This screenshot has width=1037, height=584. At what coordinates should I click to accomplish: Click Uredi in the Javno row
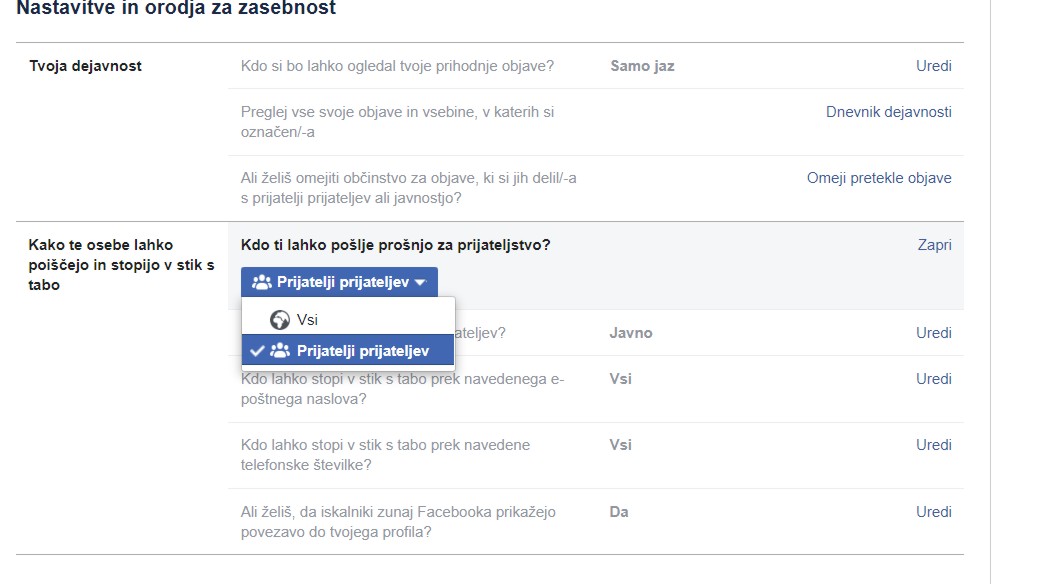point(933,333)
